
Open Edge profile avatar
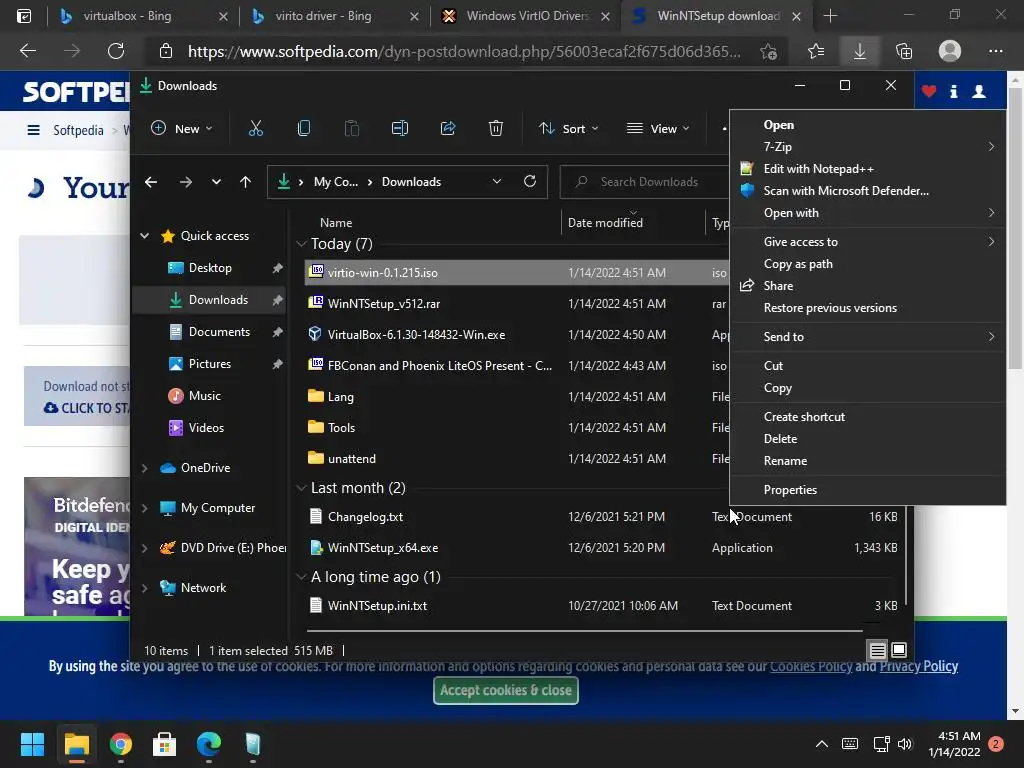950,51
